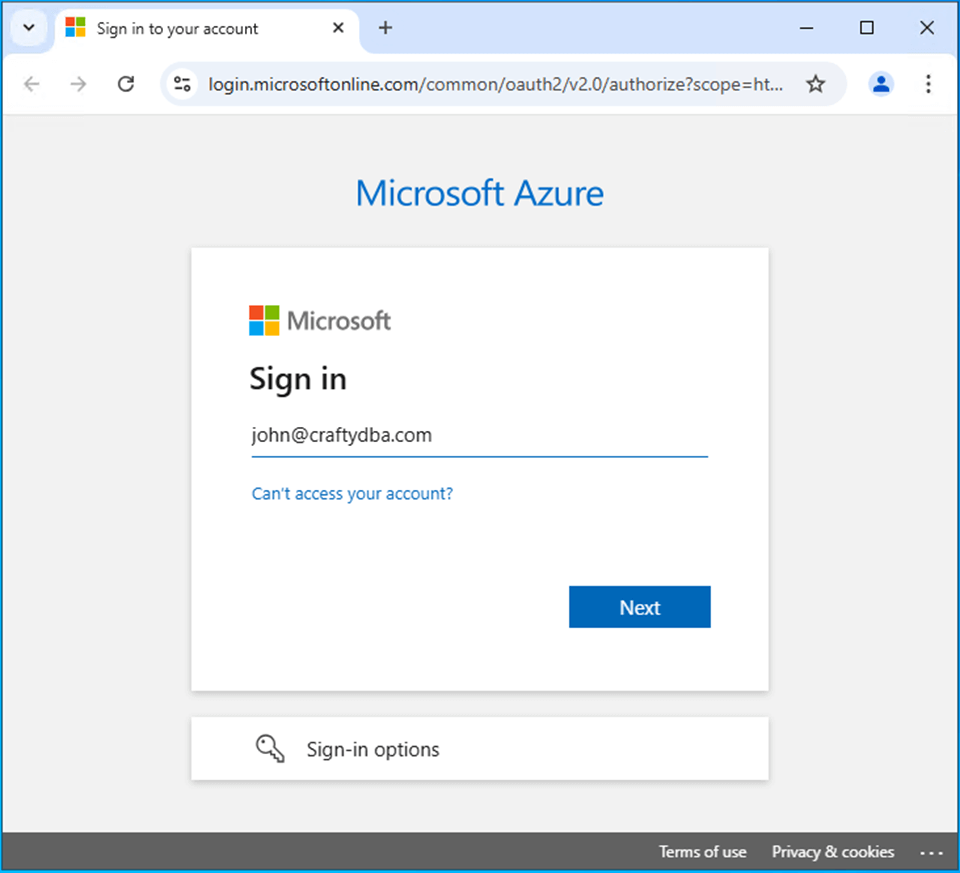The width and height of the screenshot is (960, 873).
Task: Click the Microsoft Azure heading
Action: (x=480, y=193)
